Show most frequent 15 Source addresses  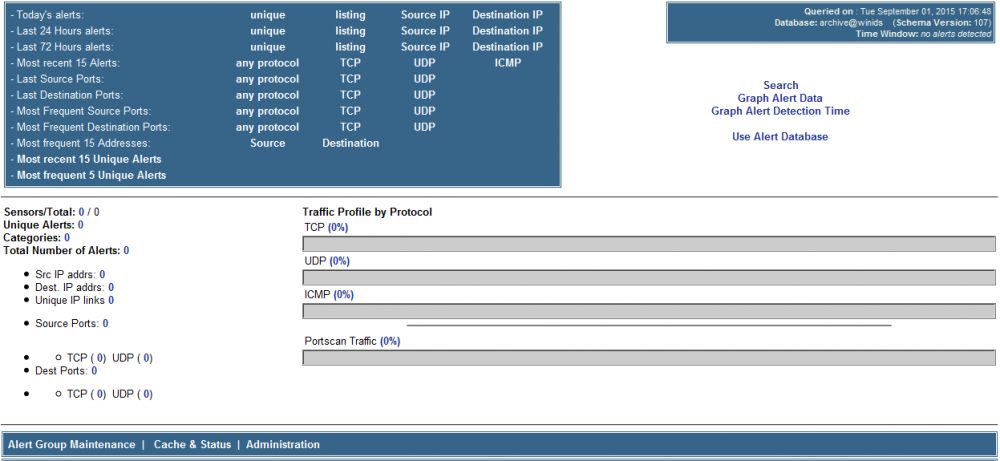(267, 143)
